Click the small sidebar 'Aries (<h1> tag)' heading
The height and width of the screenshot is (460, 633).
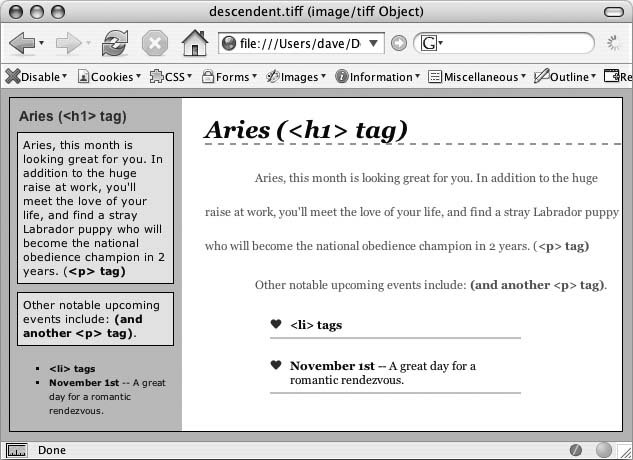coord(73,116)
